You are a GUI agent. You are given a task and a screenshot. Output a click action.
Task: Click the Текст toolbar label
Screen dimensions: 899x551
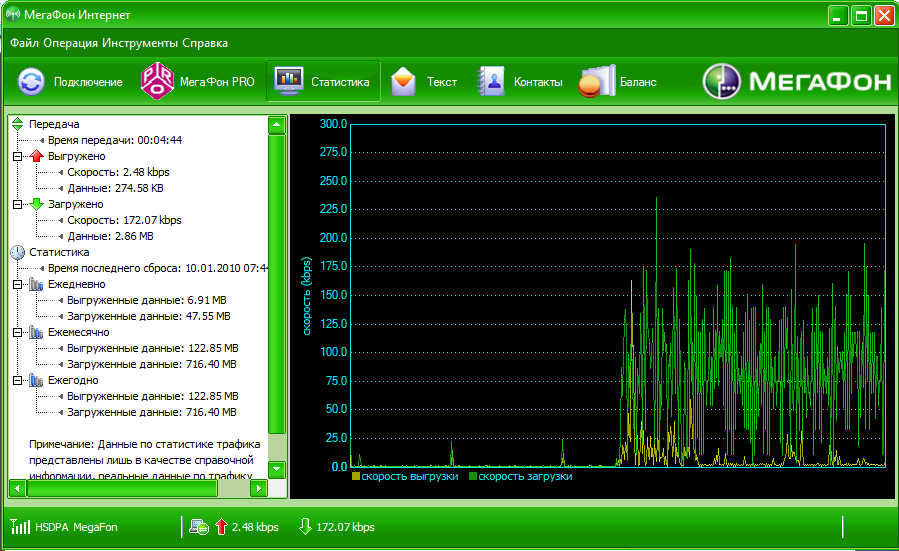[x=441, y=82]
